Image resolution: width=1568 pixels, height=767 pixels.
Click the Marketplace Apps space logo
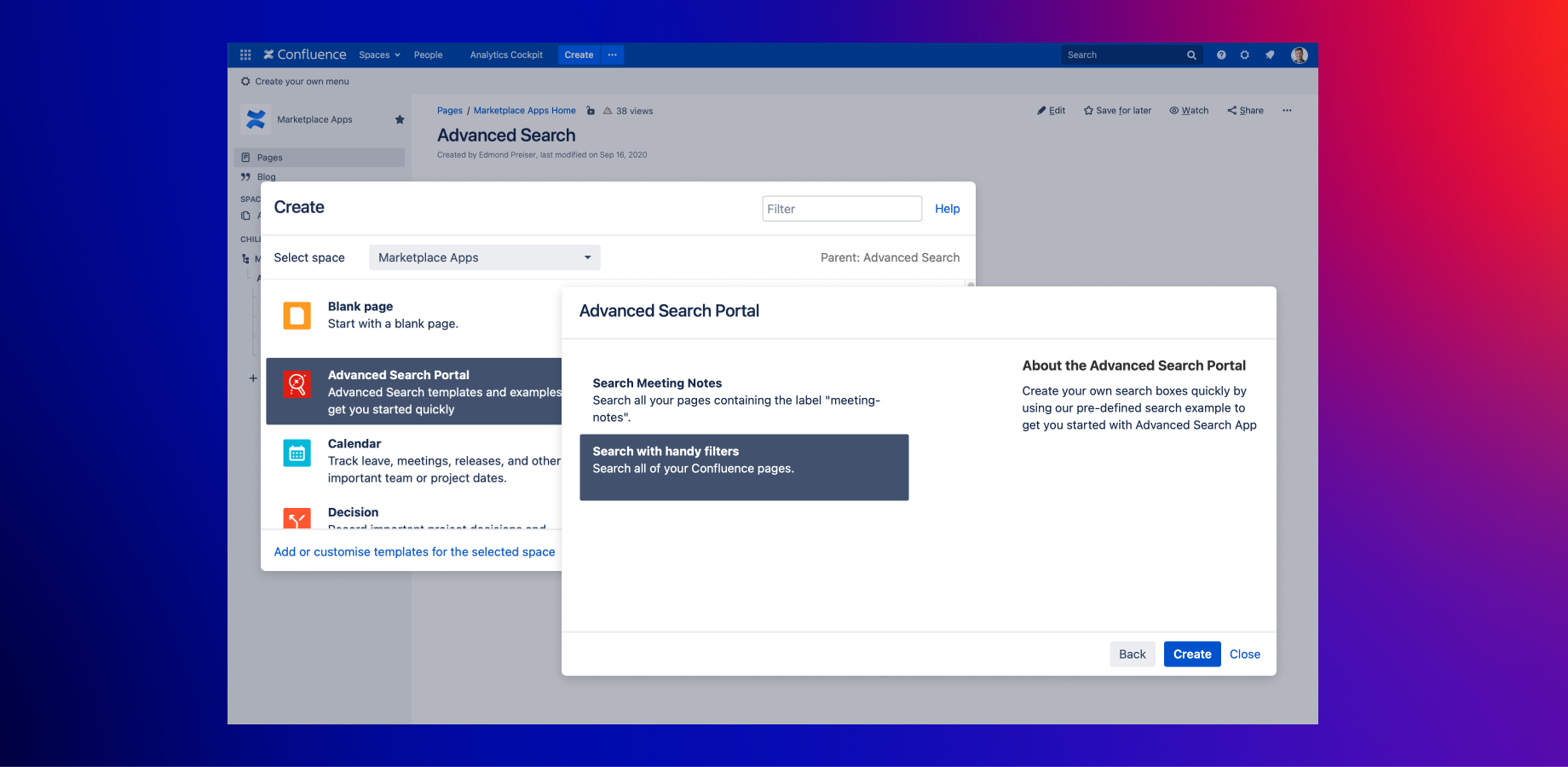pos(256,119)
